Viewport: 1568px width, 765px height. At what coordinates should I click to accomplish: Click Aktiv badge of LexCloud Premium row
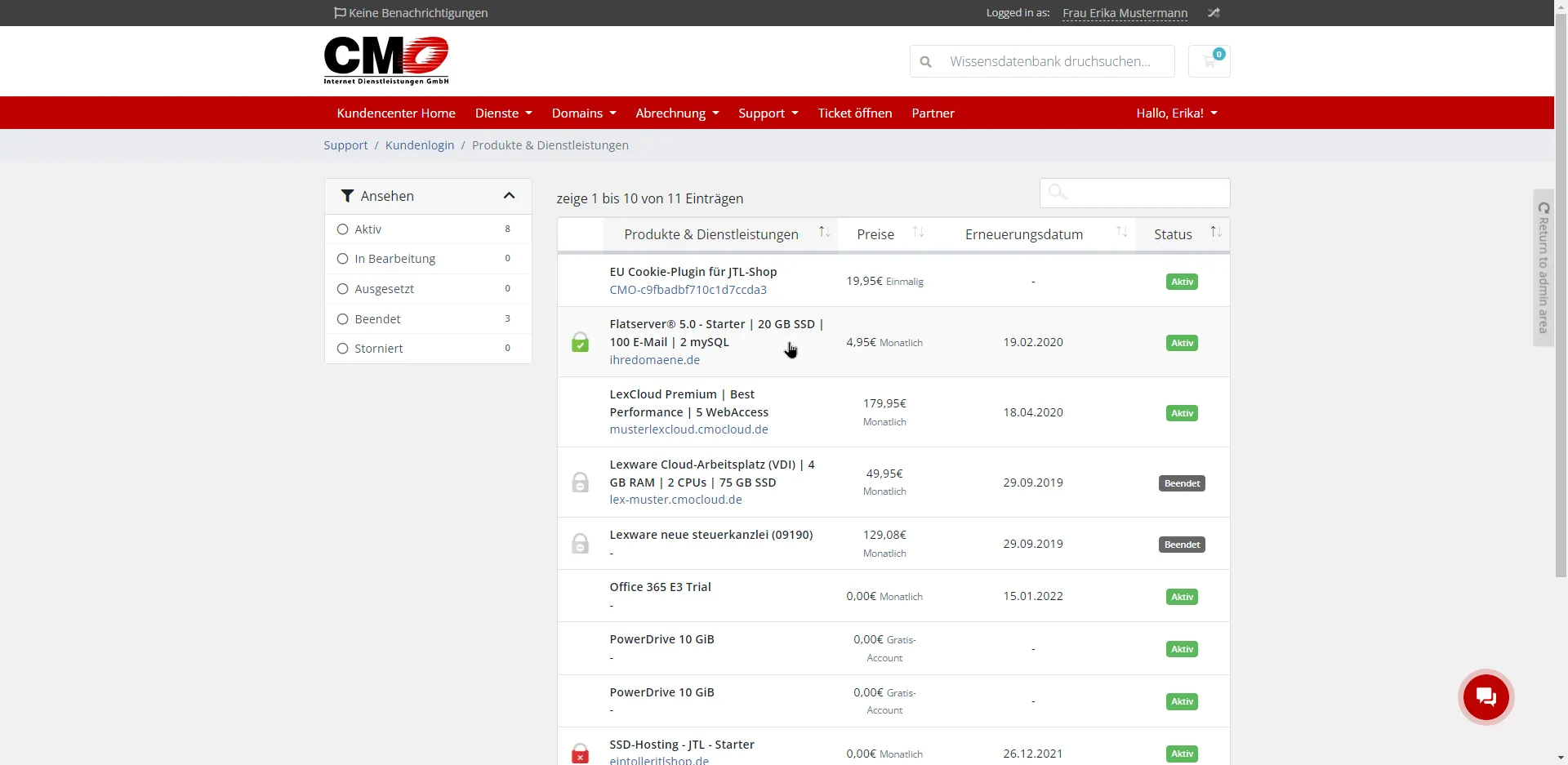click(1182, 413)
